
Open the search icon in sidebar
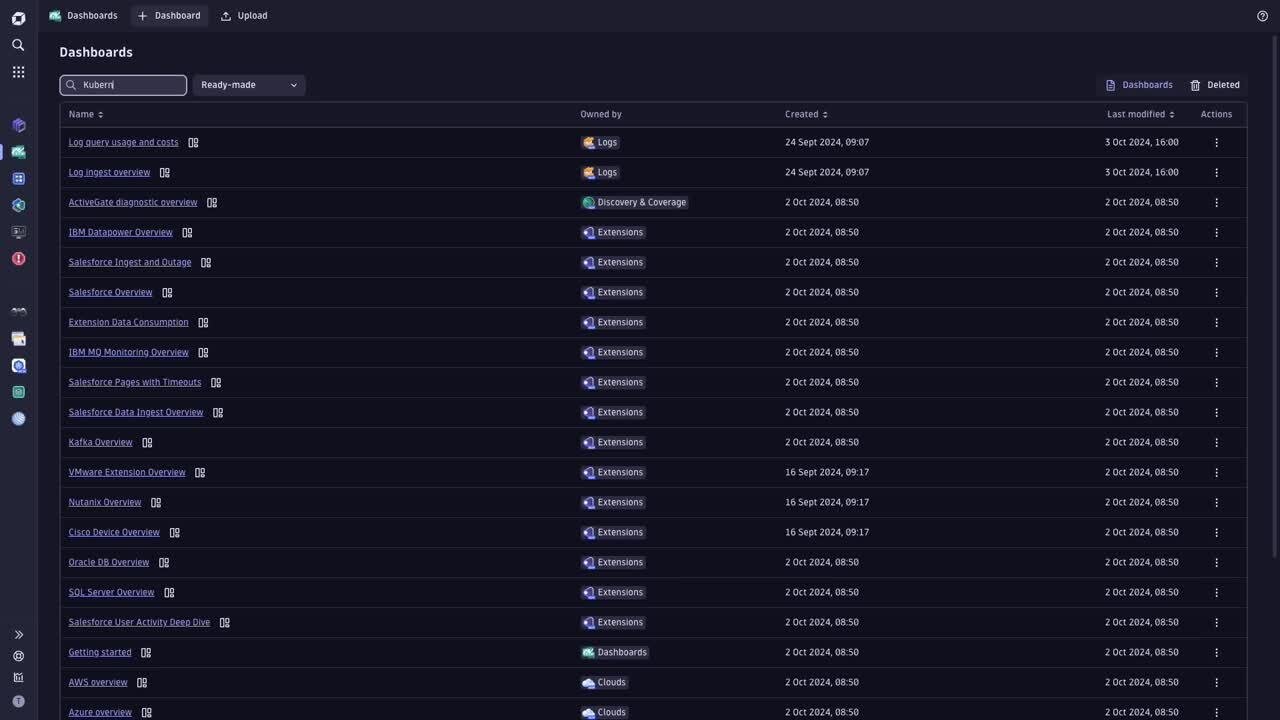pyautogui.click(x=18, y=45)
